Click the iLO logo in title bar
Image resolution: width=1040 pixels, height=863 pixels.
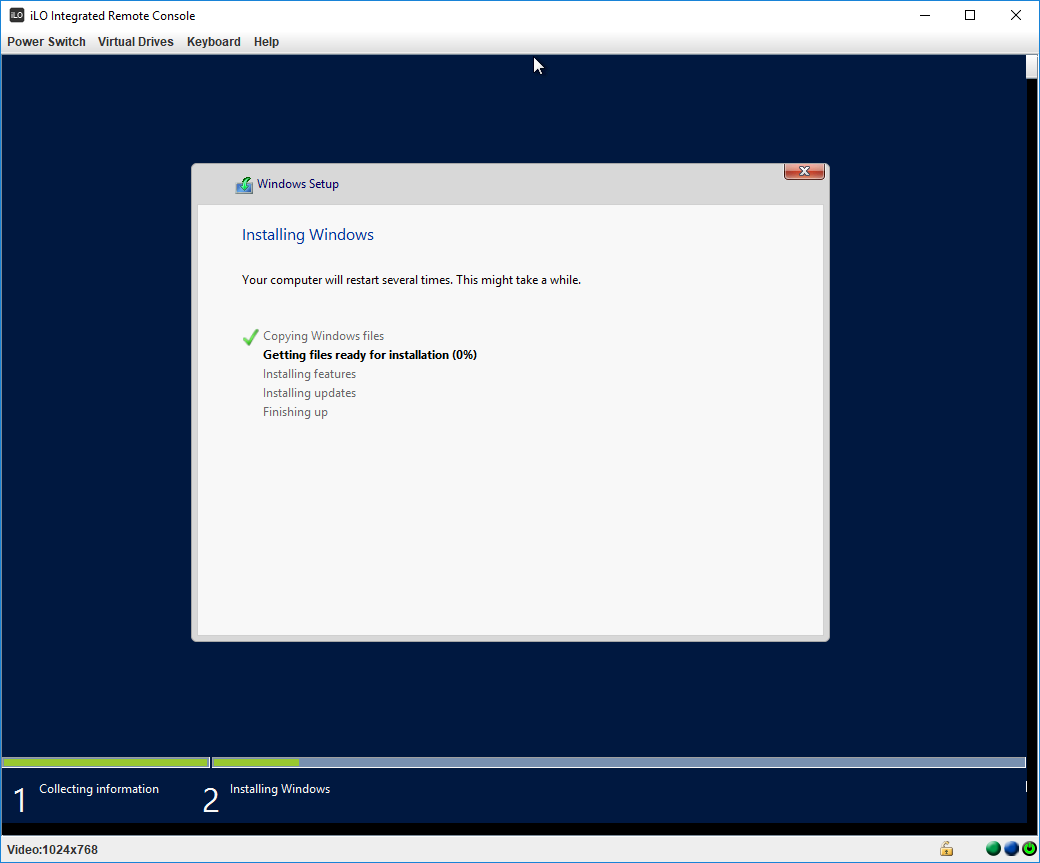click(17, 15)
